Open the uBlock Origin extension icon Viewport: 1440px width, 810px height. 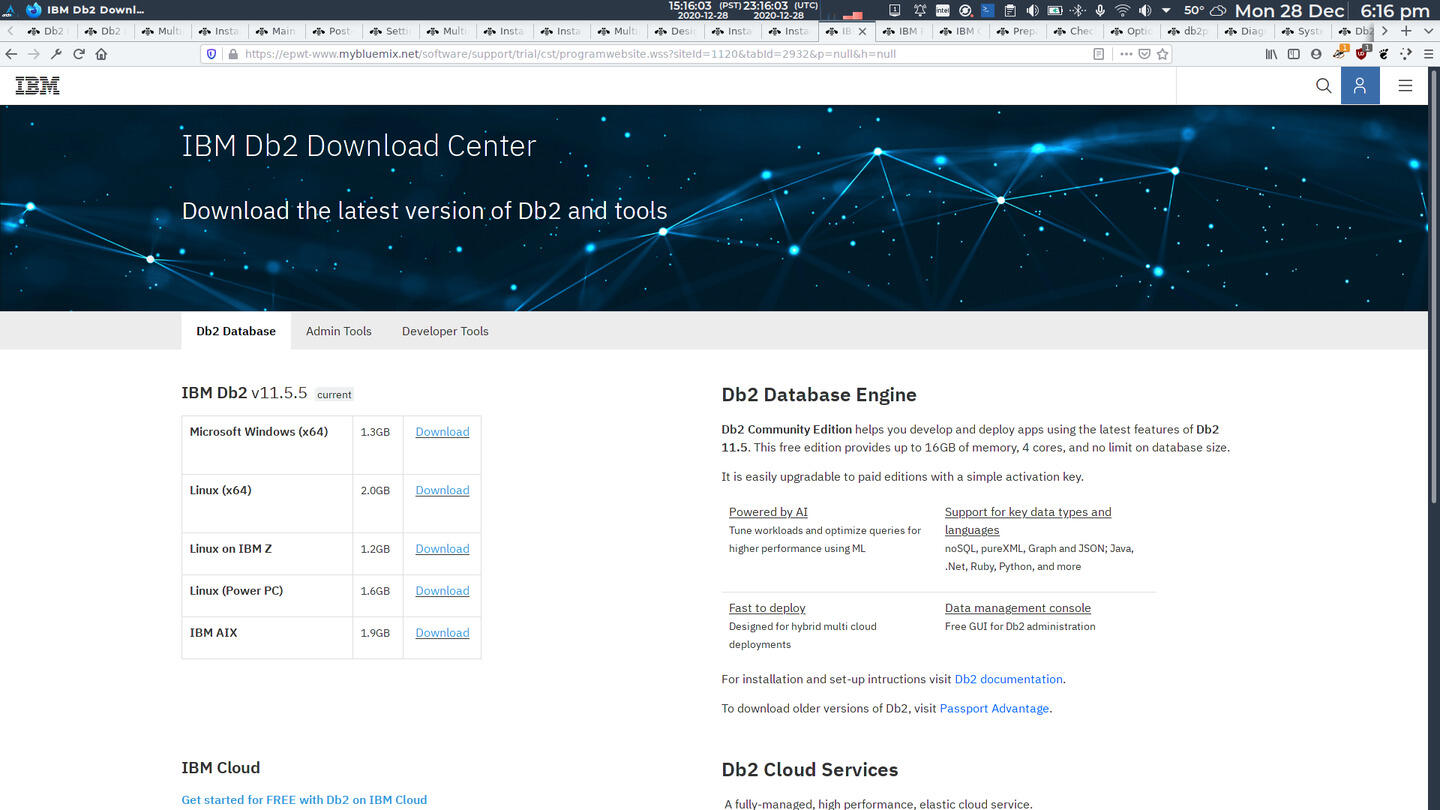(x=1361, y=53)
